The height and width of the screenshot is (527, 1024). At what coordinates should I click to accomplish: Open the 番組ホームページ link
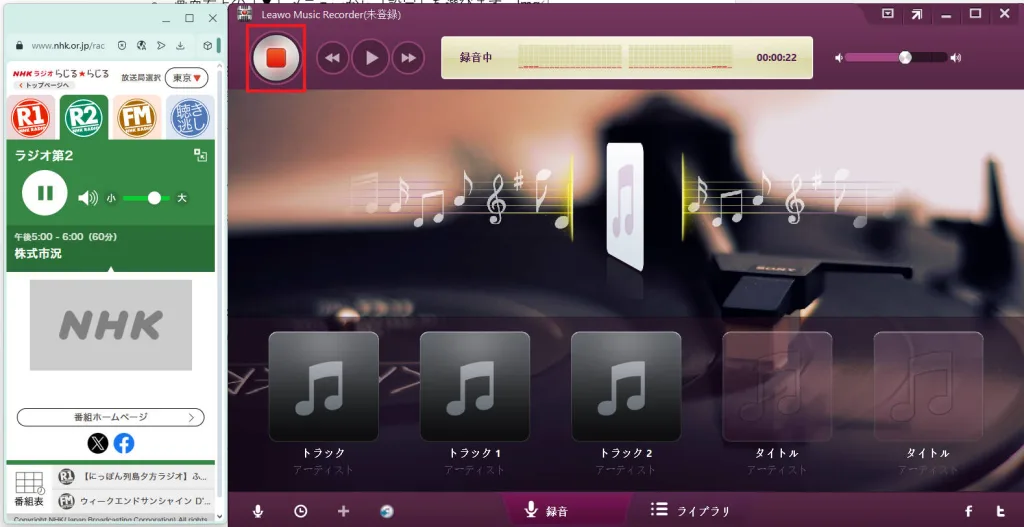point(110,417)
